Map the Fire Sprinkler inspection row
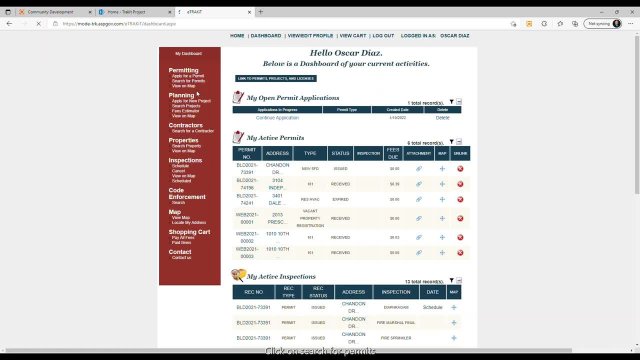Viewport: 640px width, 360px height. tap(453, 338)
